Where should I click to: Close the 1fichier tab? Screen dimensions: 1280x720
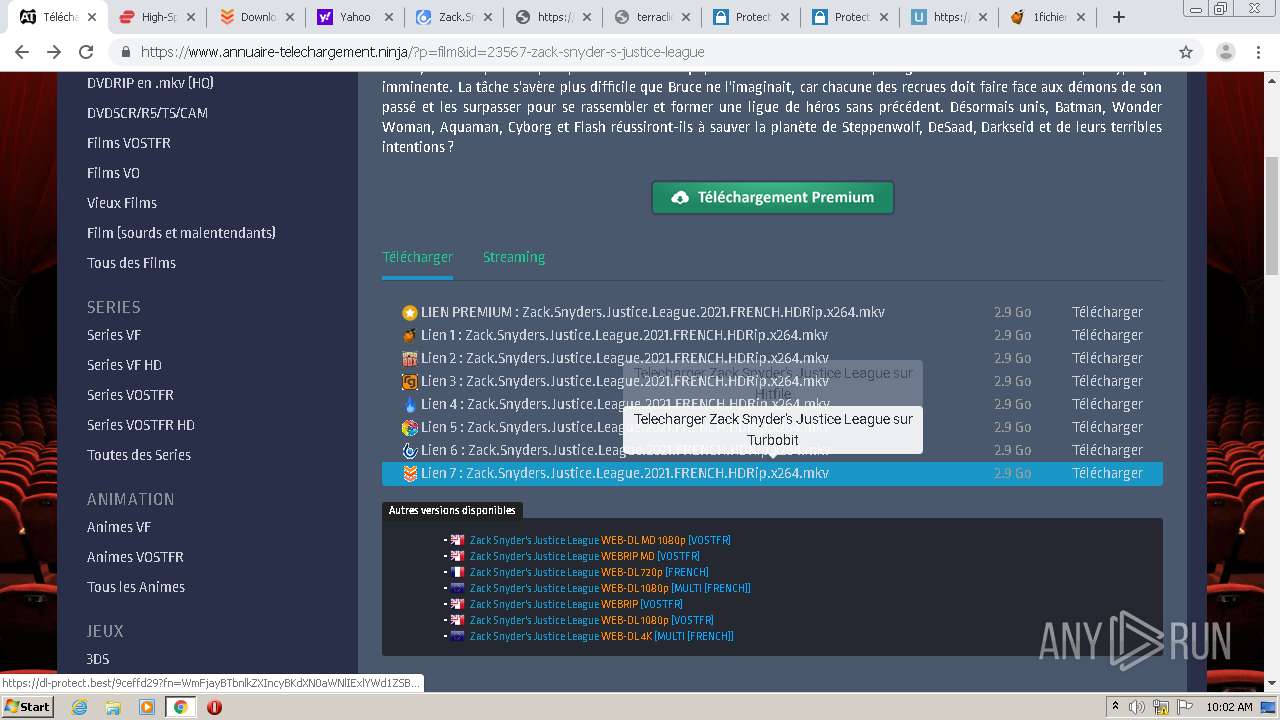pyautogui.click(x=1083, y=17)
